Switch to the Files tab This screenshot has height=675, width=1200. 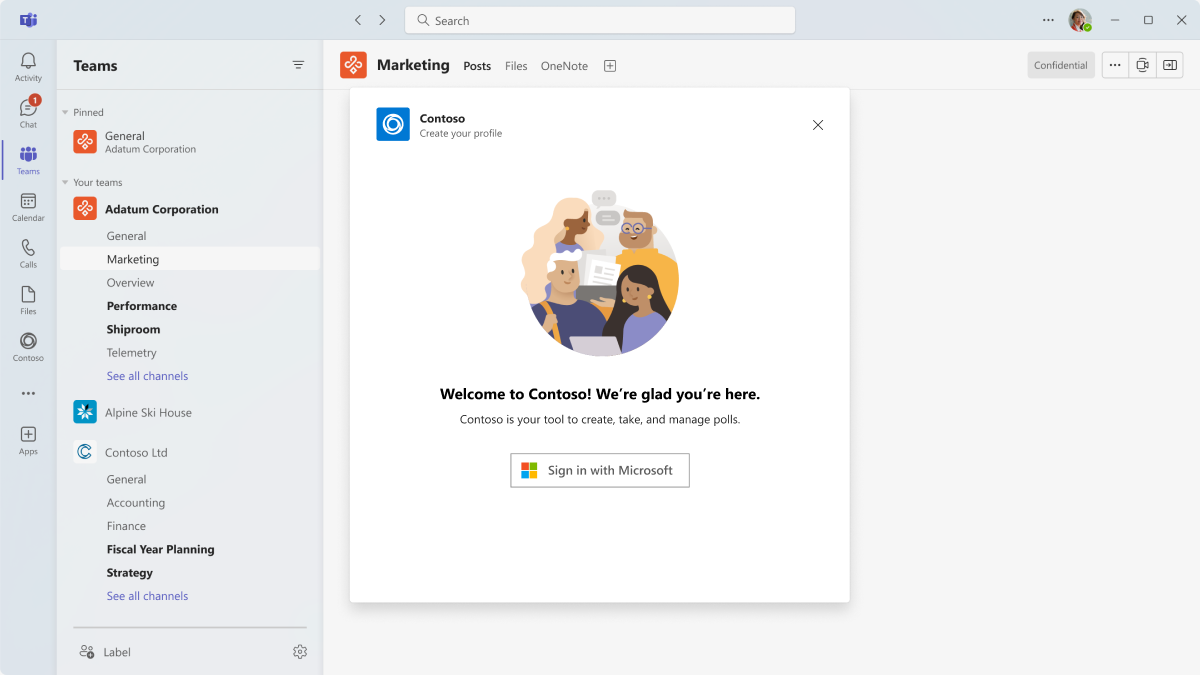pos(516,66)
